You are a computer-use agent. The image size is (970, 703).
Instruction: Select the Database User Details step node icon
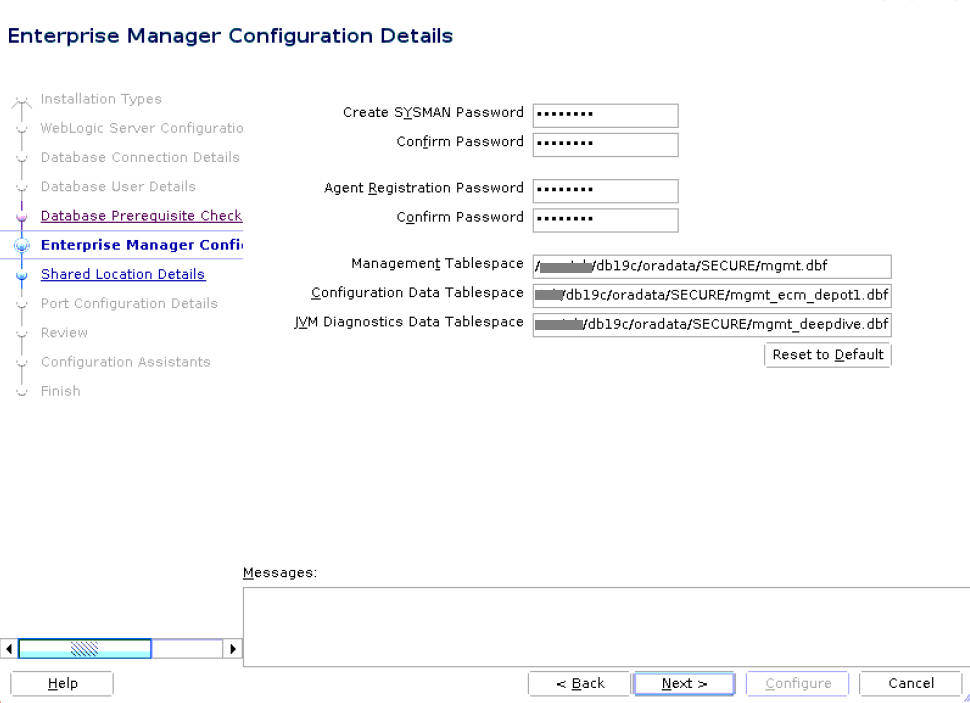tap(21, 186)
